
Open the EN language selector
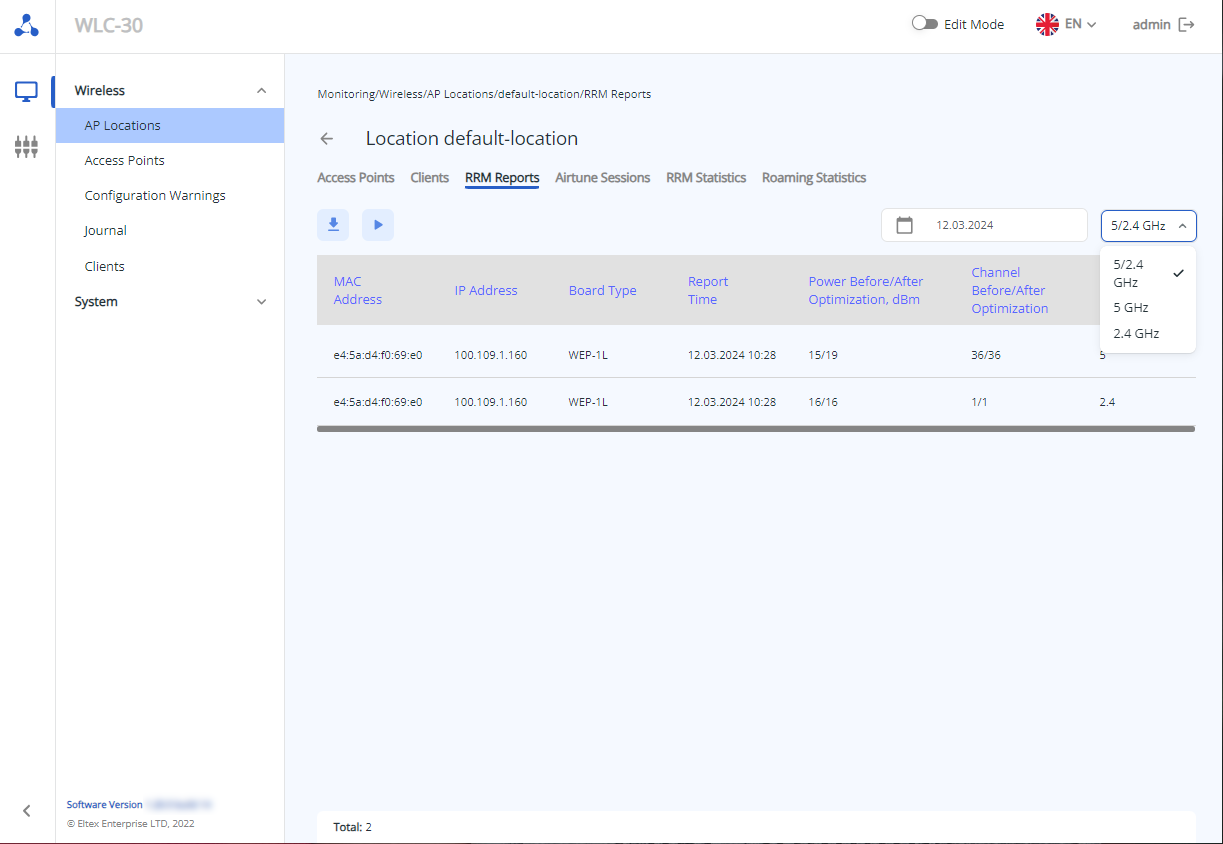pos(1067,25)
